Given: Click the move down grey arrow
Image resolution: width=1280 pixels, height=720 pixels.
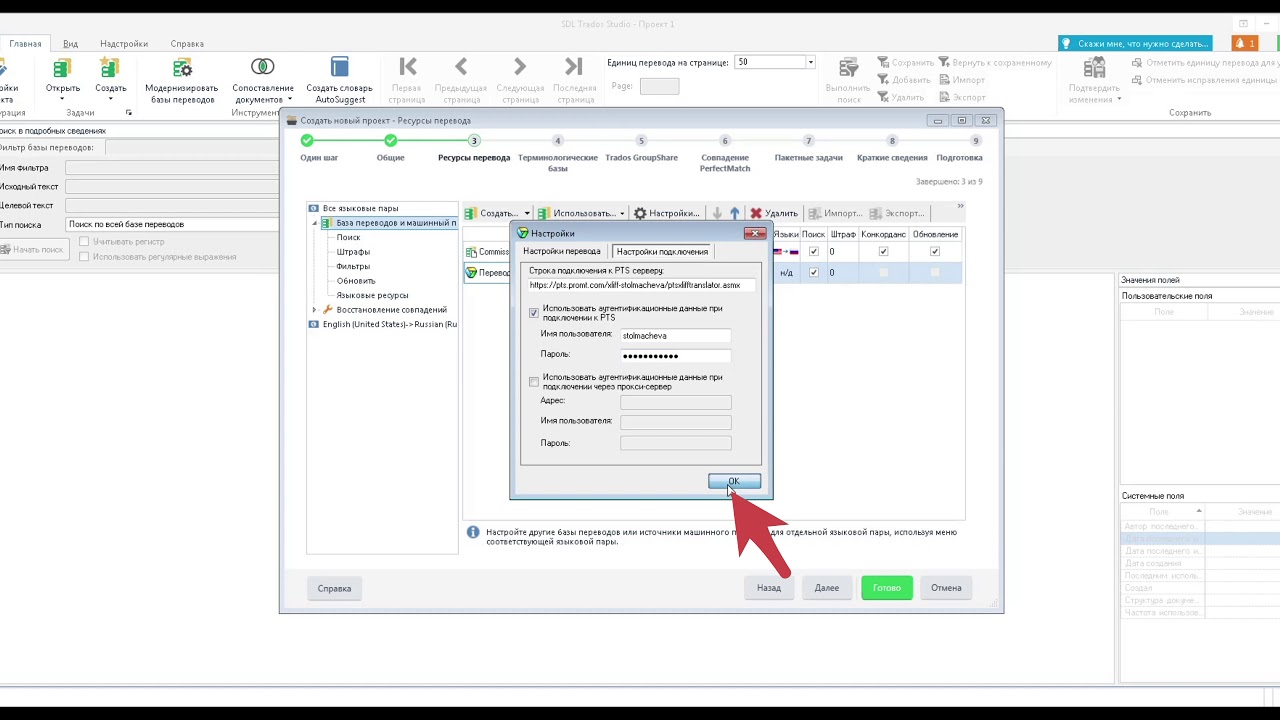Looking at the screenshot, I should pos(717,213).
